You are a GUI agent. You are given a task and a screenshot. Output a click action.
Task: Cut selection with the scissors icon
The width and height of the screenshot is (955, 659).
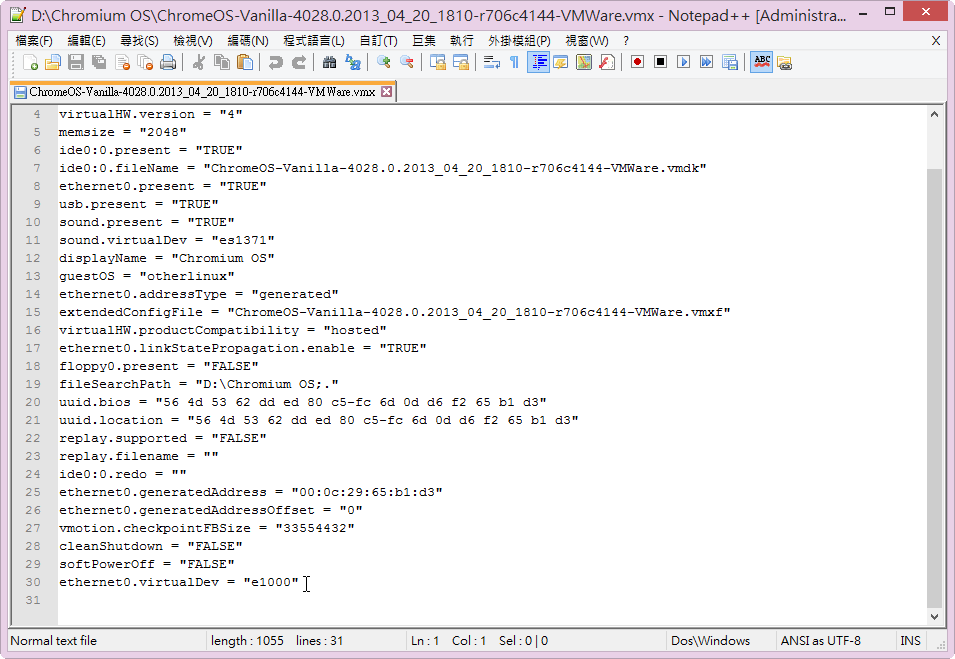198,62
